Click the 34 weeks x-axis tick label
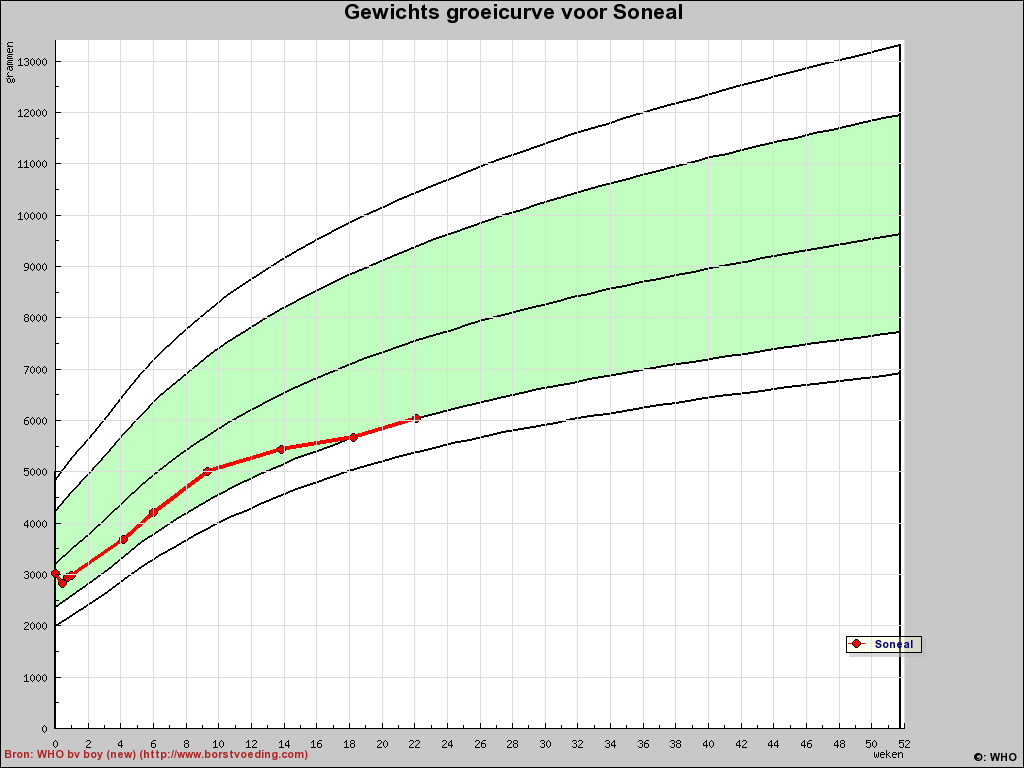 pyautogui.click(x=611, y=744)
